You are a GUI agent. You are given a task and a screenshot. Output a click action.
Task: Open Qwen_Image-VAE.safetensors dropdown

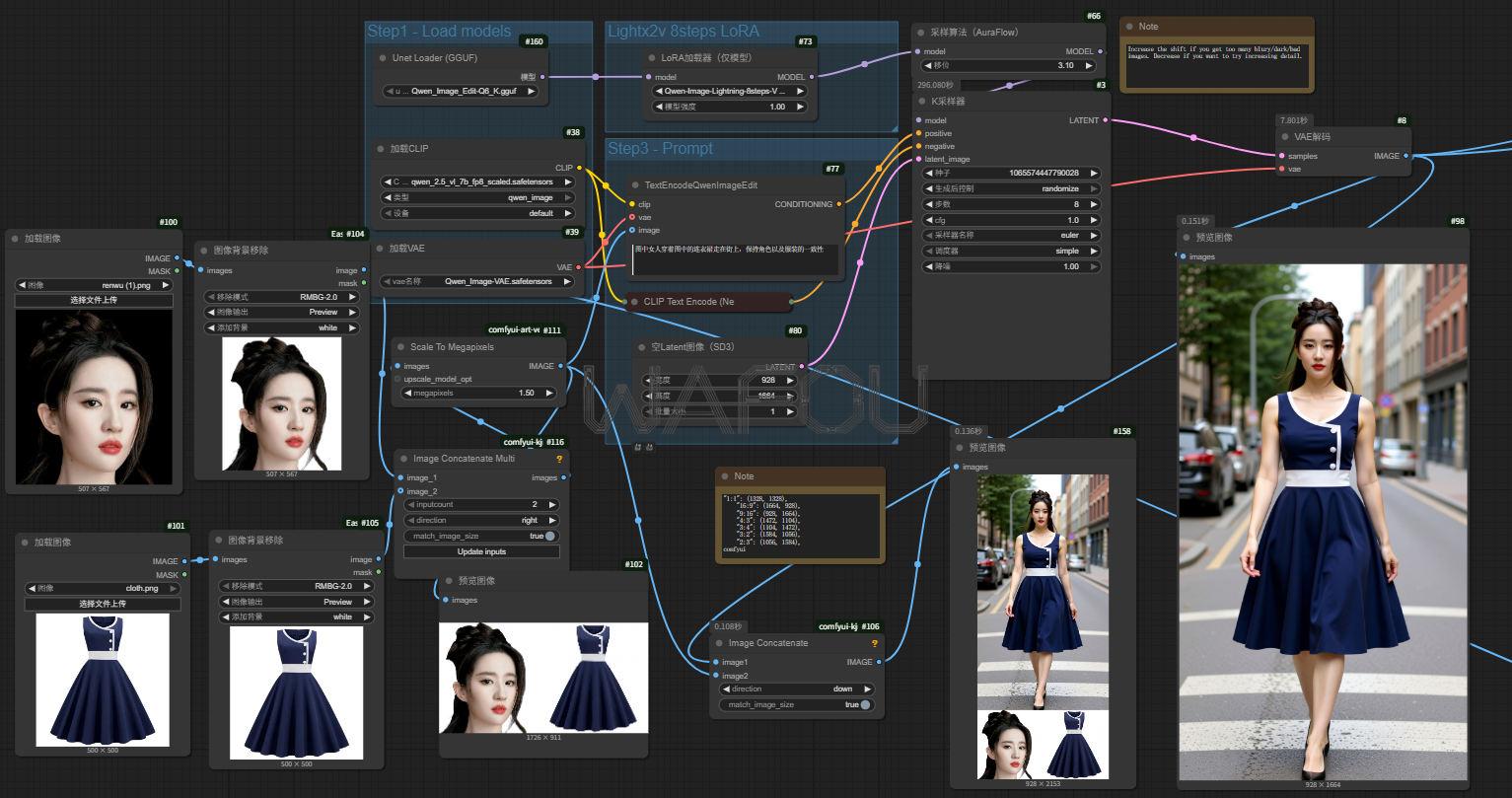pyautogui.click(x=478, y=281)
